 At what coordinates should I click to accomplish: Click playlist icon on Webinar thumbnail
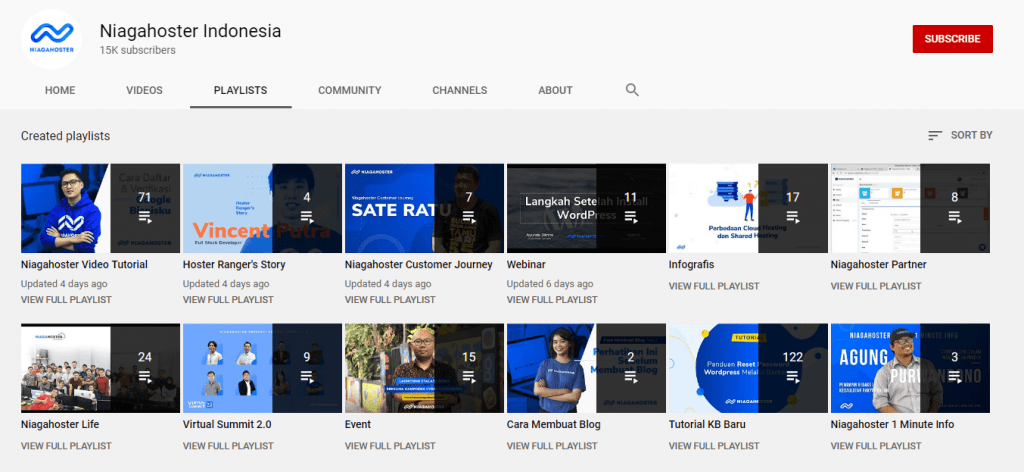[631, 217]
